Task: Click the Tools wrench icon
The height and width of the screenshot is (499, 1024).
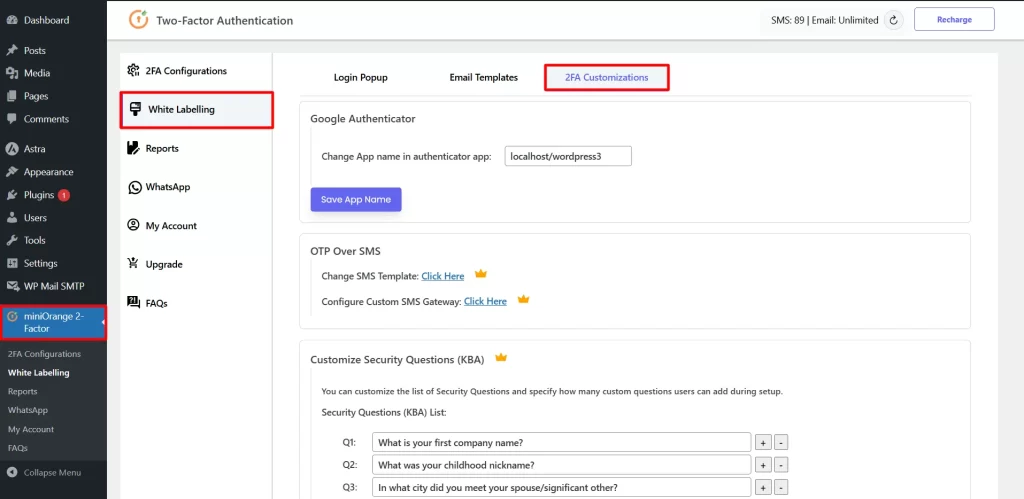Action: [12, 240]
